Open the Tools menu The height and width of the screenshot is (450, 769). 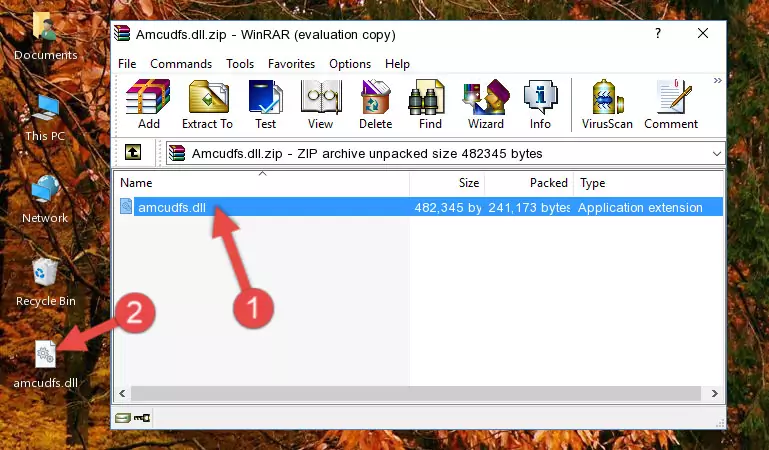point(240,64)
